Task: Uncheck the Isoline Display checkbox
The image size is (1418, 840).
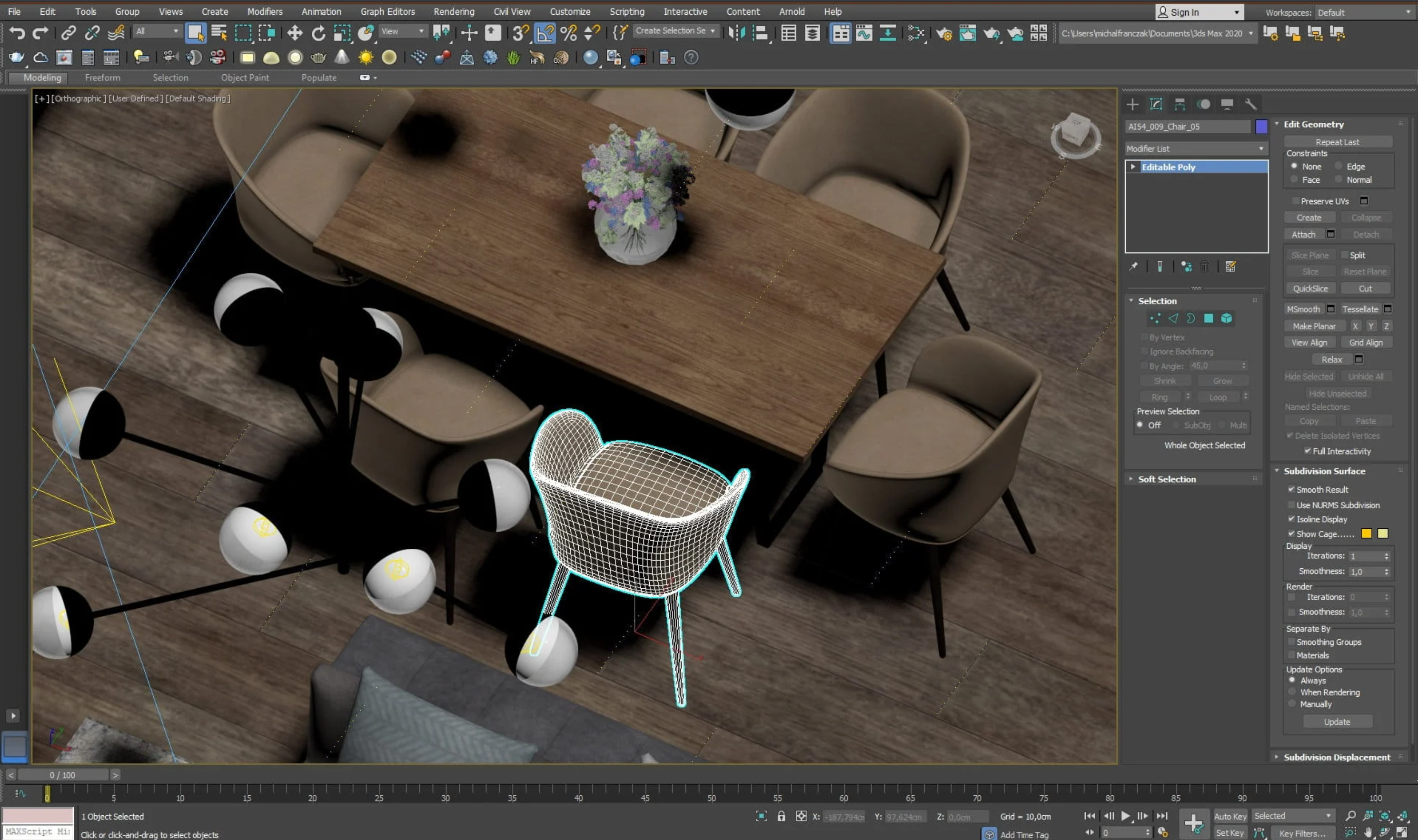Action: (1291, 519)
